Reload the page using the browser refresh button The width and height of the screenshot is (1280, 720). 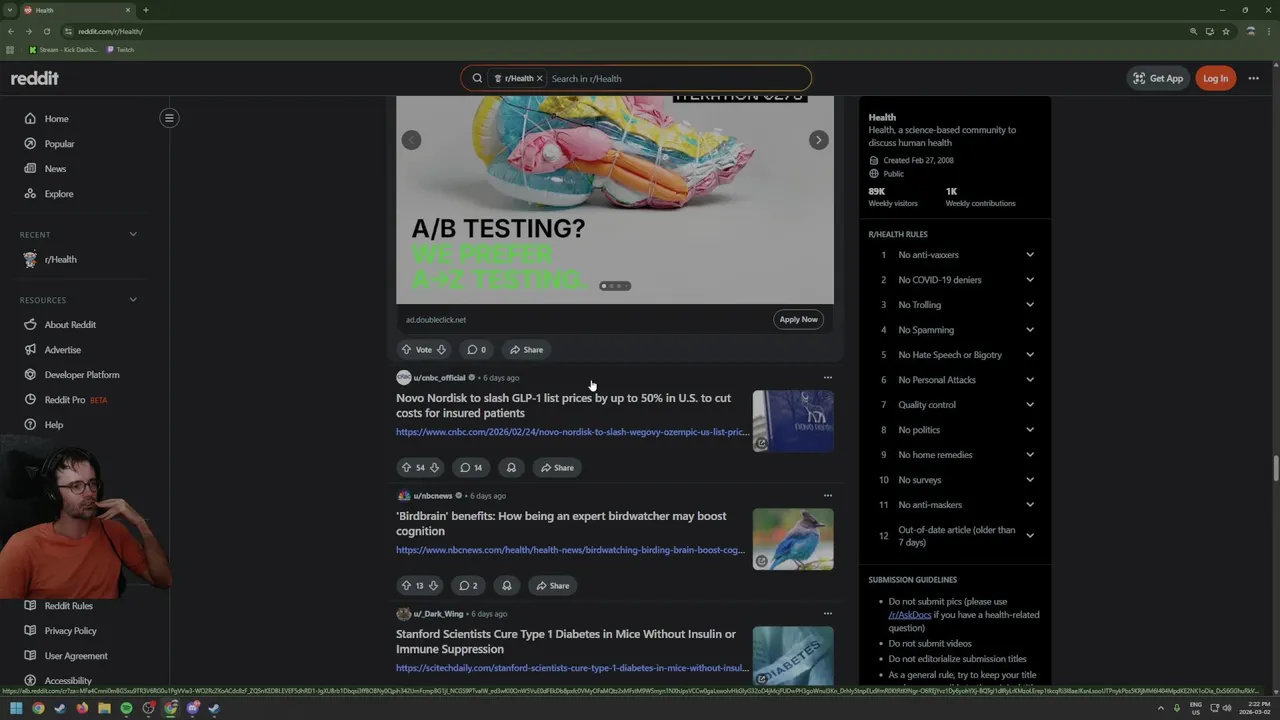(46, 31)
